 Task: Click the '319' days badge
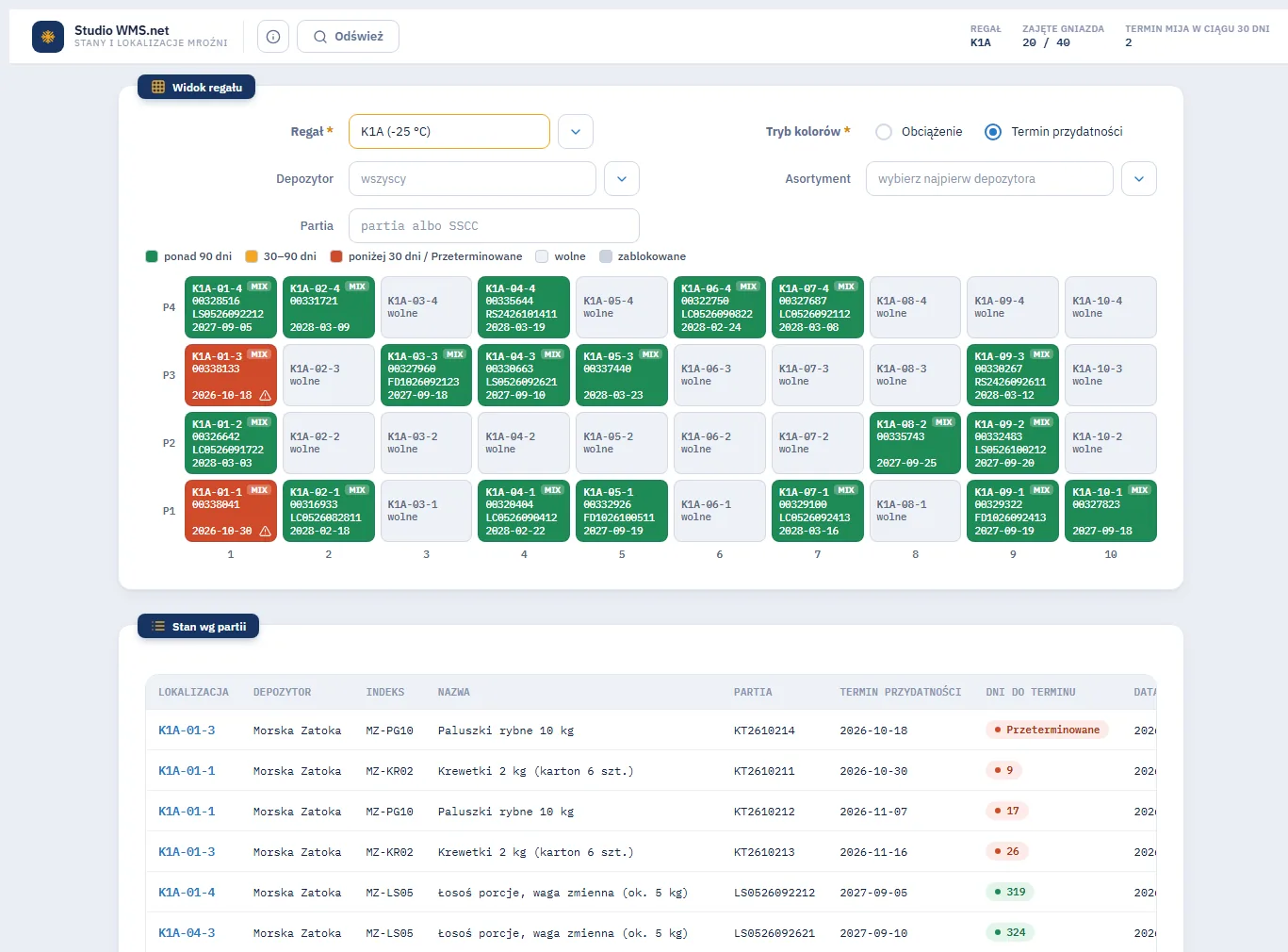point(1010,893)
